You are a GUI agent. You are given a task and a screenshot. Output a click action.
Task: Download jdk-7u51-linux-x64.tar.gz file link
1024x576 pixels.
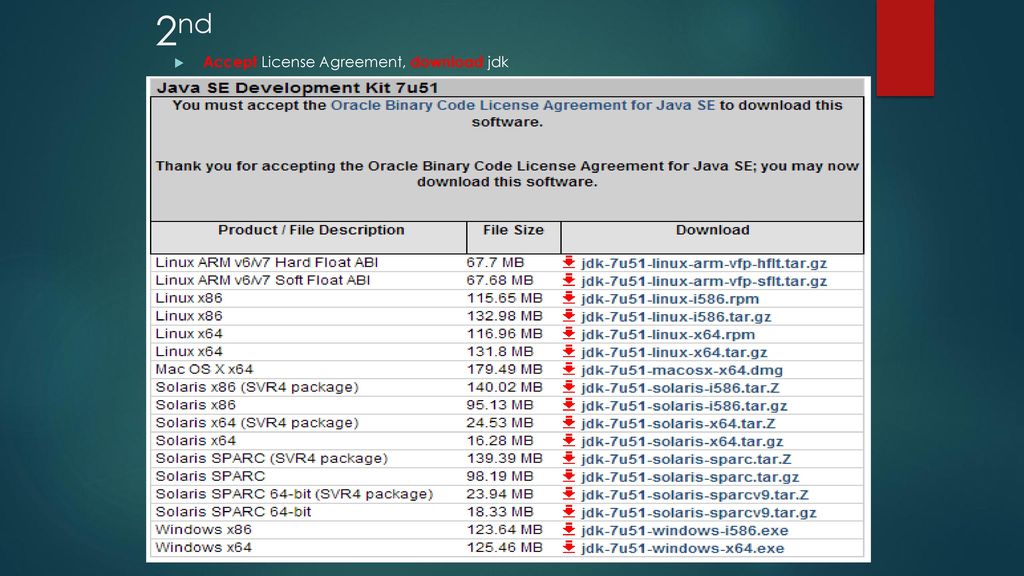pos(674,352)
